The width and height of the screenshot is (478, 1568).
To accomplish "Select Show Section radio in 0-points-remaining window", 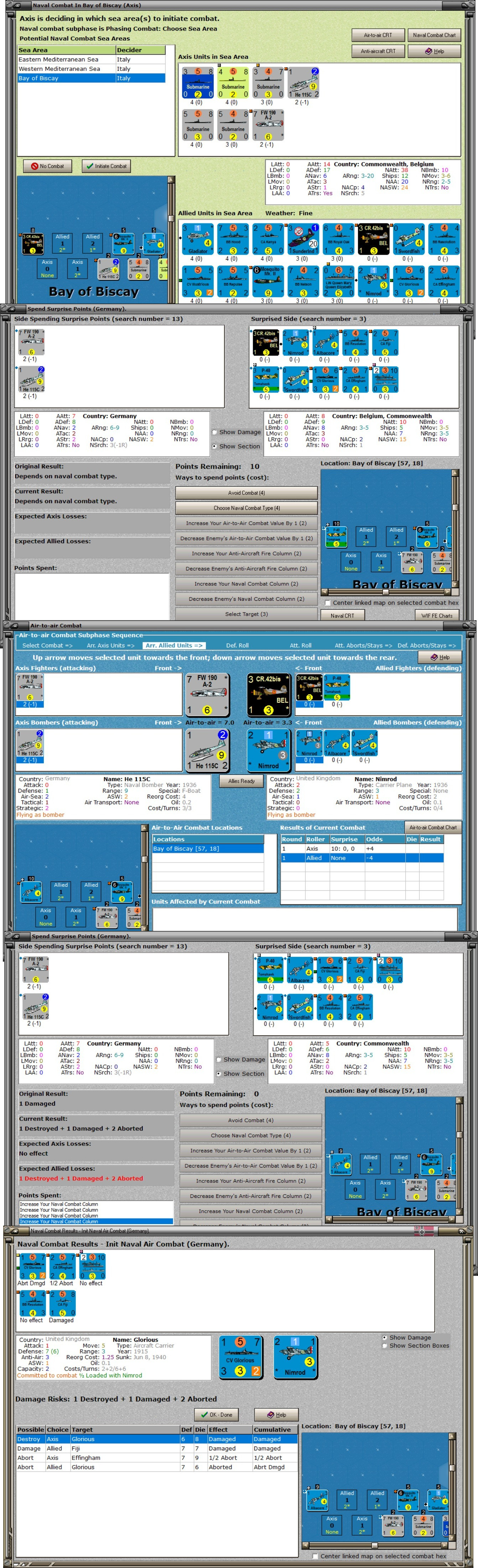I will [219, 1074].
